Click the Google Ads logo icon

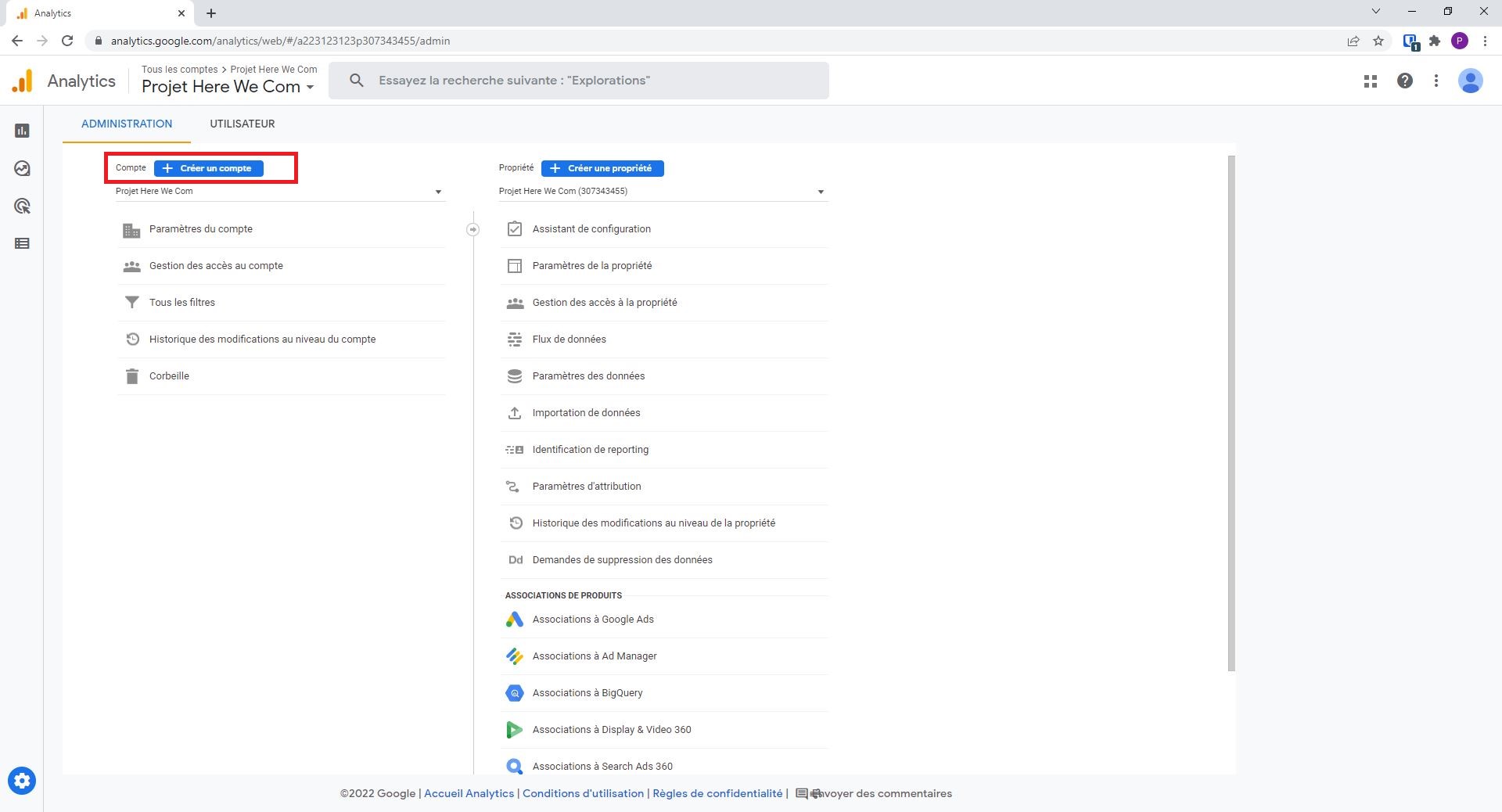point(514,620)
